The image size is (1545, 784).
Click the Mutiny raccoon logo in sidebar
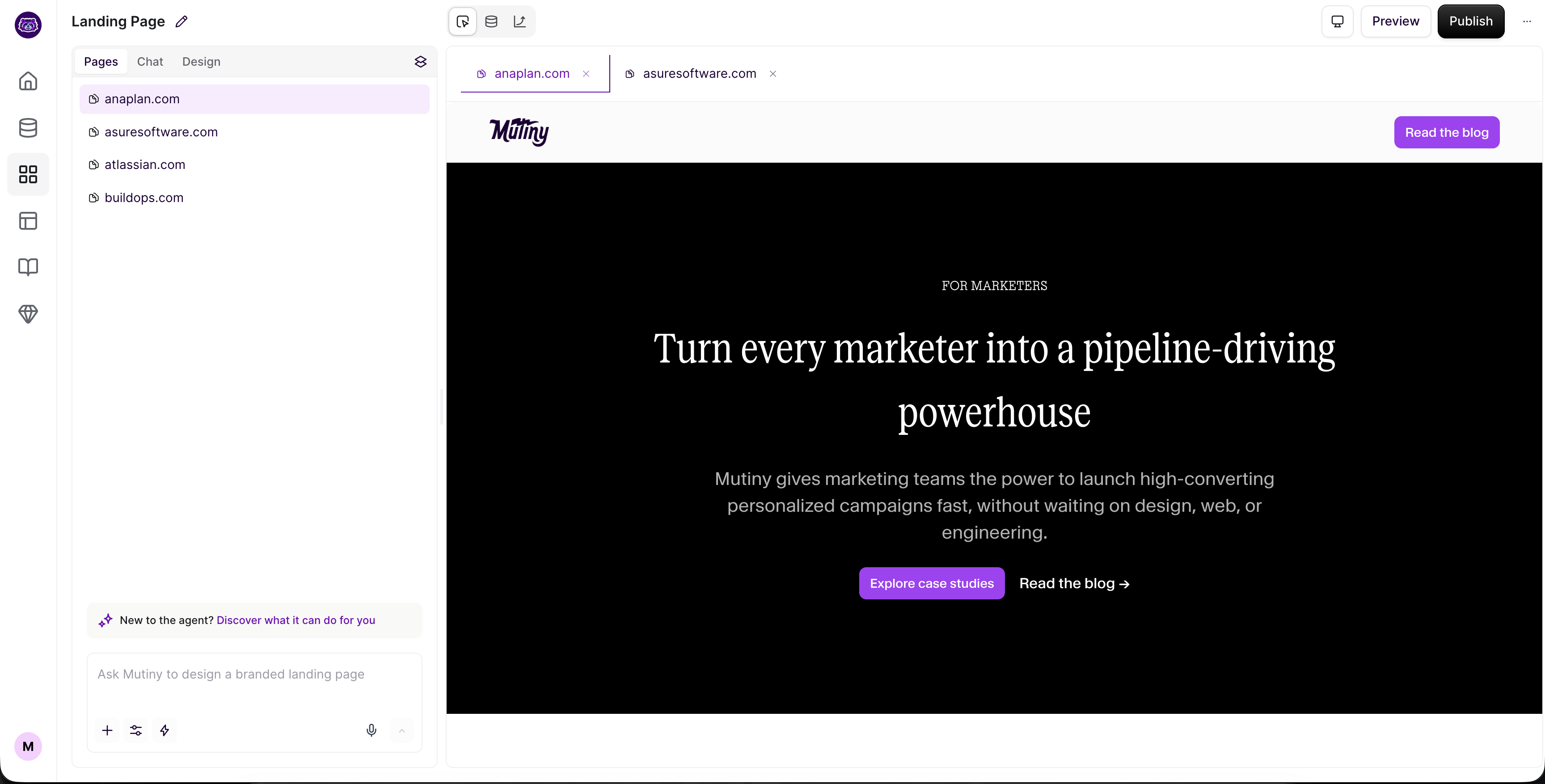[28, 25]
